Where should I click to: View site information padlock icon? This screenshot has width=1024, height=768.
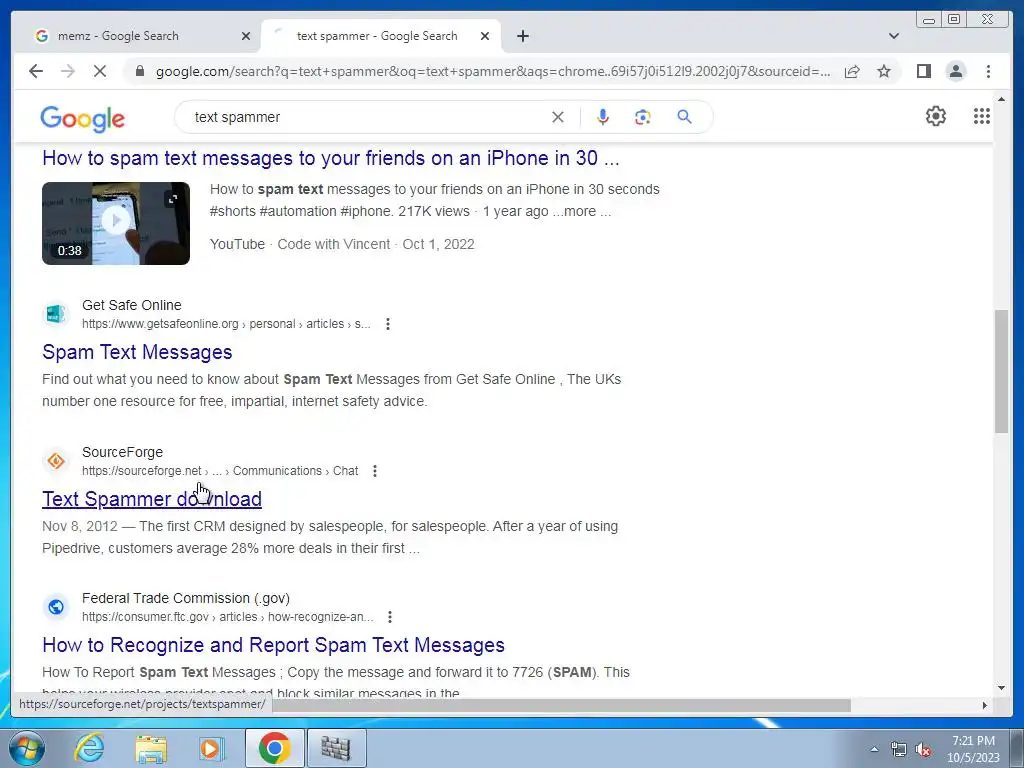click(139, 71)
